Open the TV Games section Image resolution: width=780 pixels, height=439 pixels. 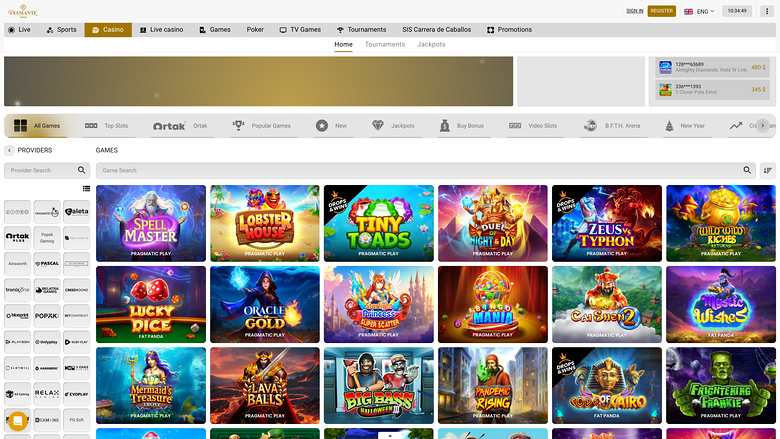[x=300, y=30]
